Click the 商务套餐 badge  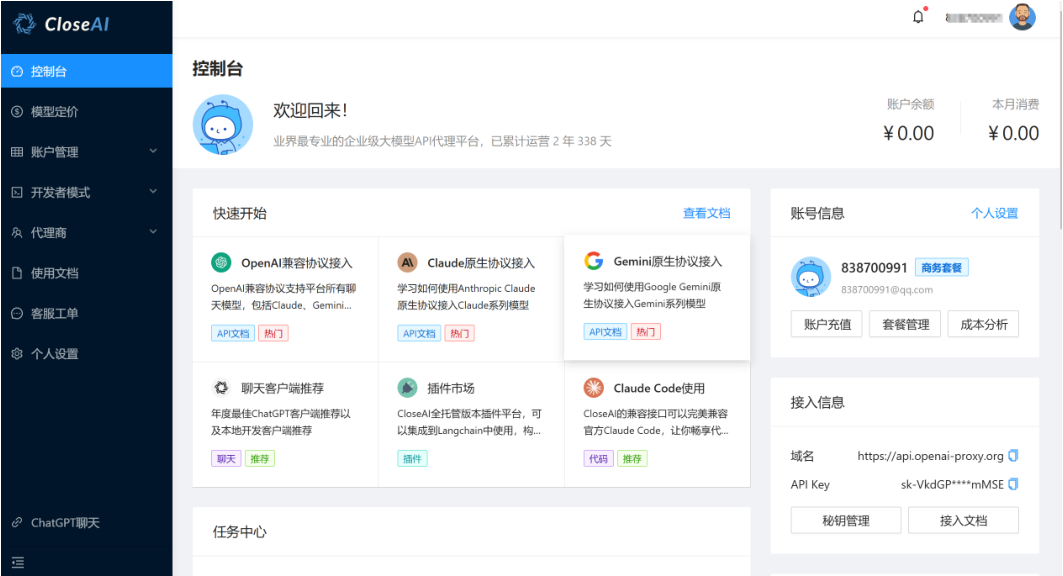[x=942, y=268]
